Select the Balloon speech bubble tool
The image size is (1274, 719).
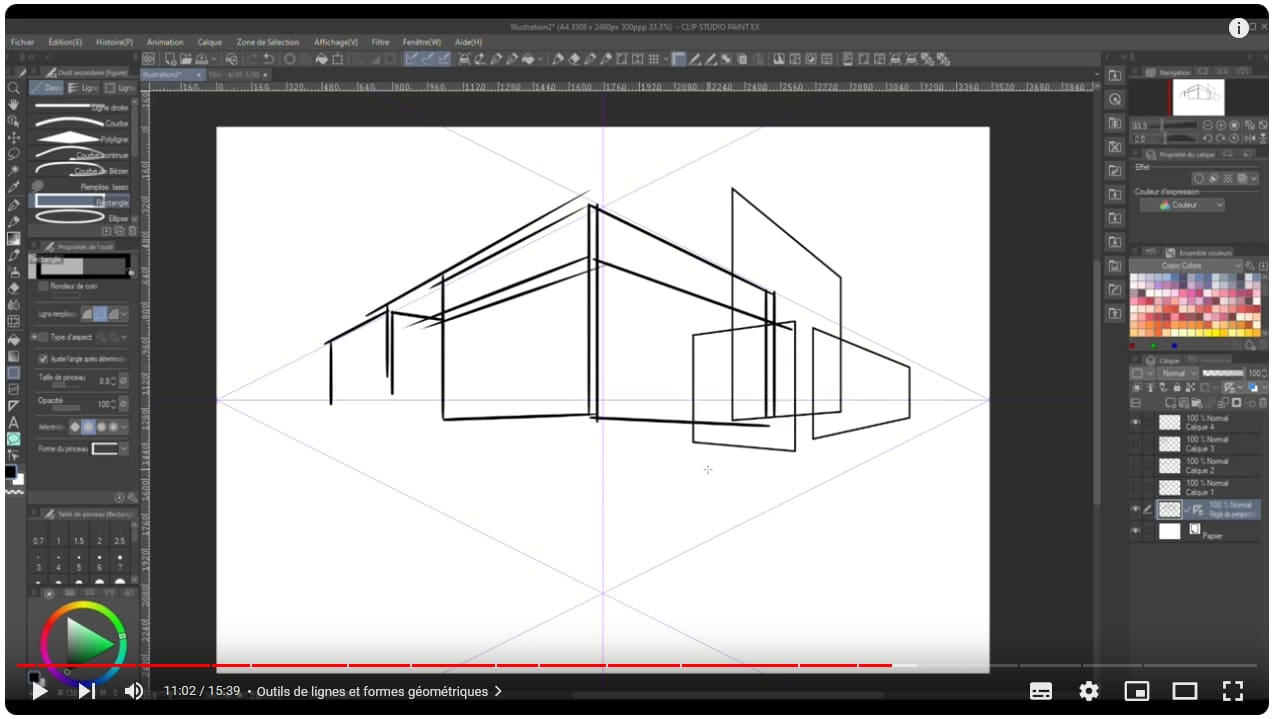tap(13, 439)
